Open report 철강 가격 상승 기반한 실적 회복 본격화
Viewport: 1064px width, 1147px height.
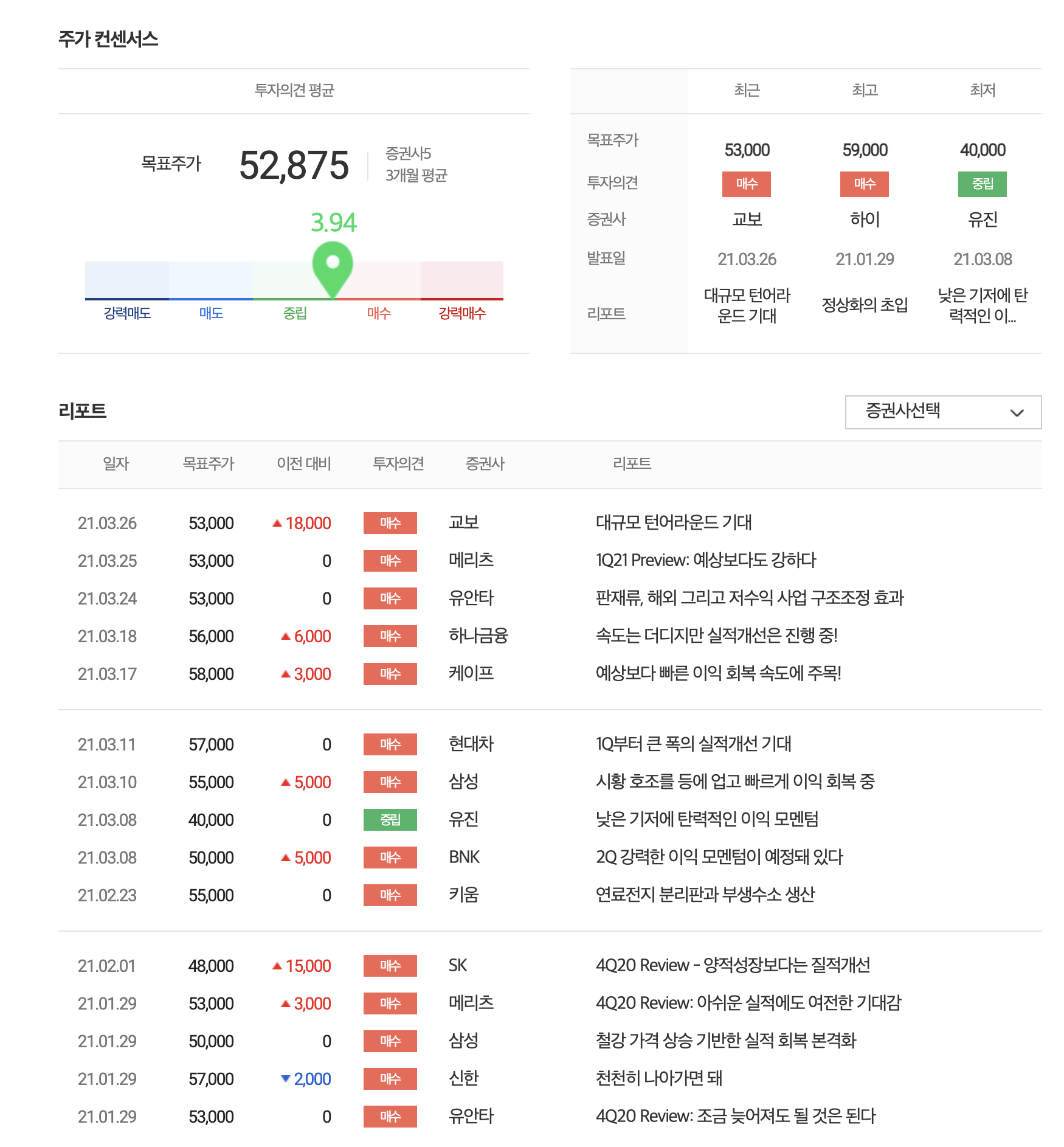726,1041
